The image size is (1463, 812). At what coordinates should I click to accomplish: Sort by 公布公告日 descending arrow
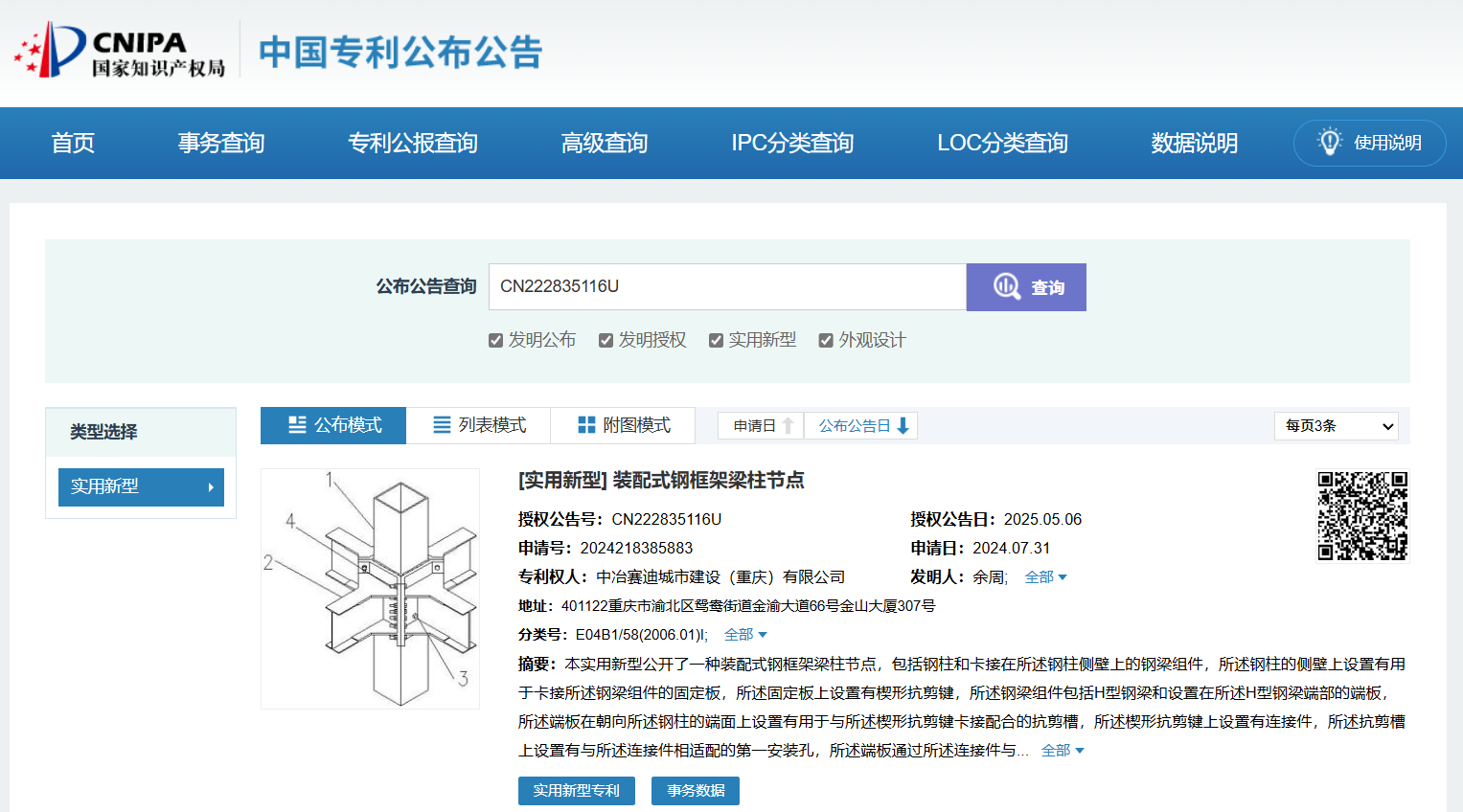(x=903, y=426)
